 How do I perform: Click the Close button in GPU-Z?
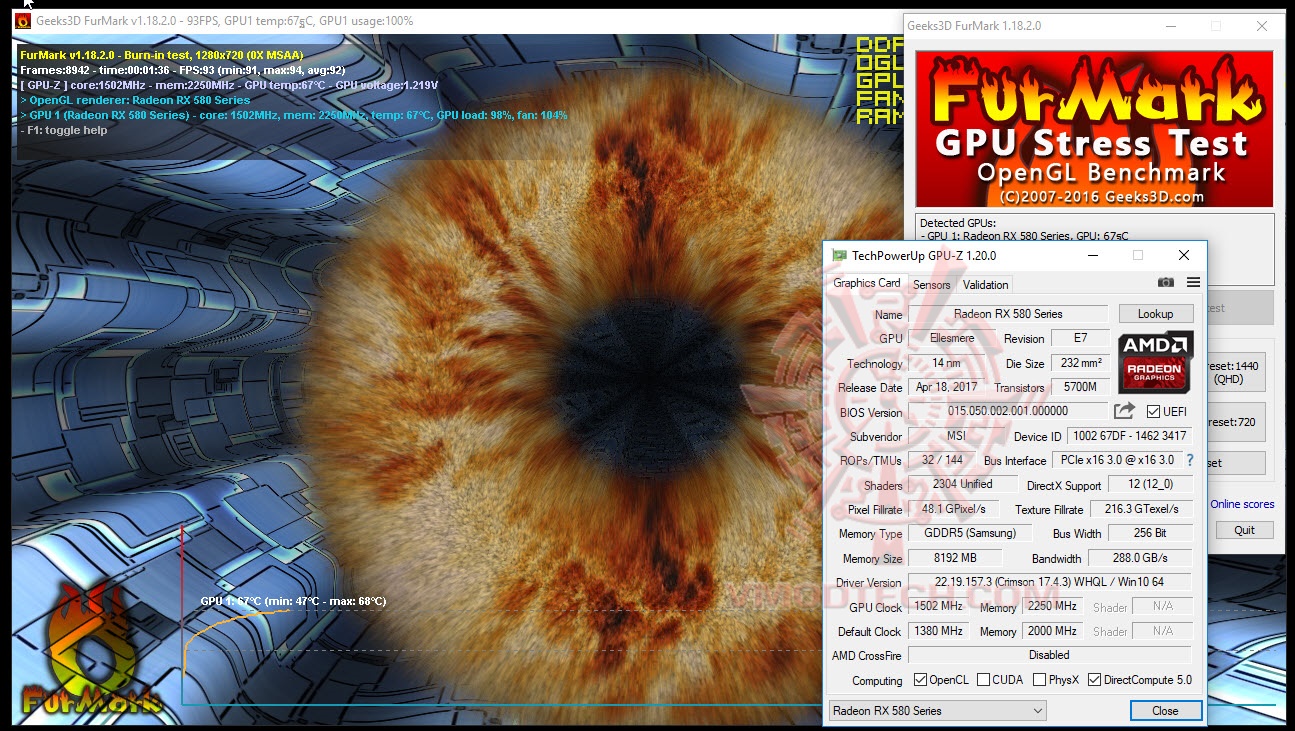click(1165, 711)
